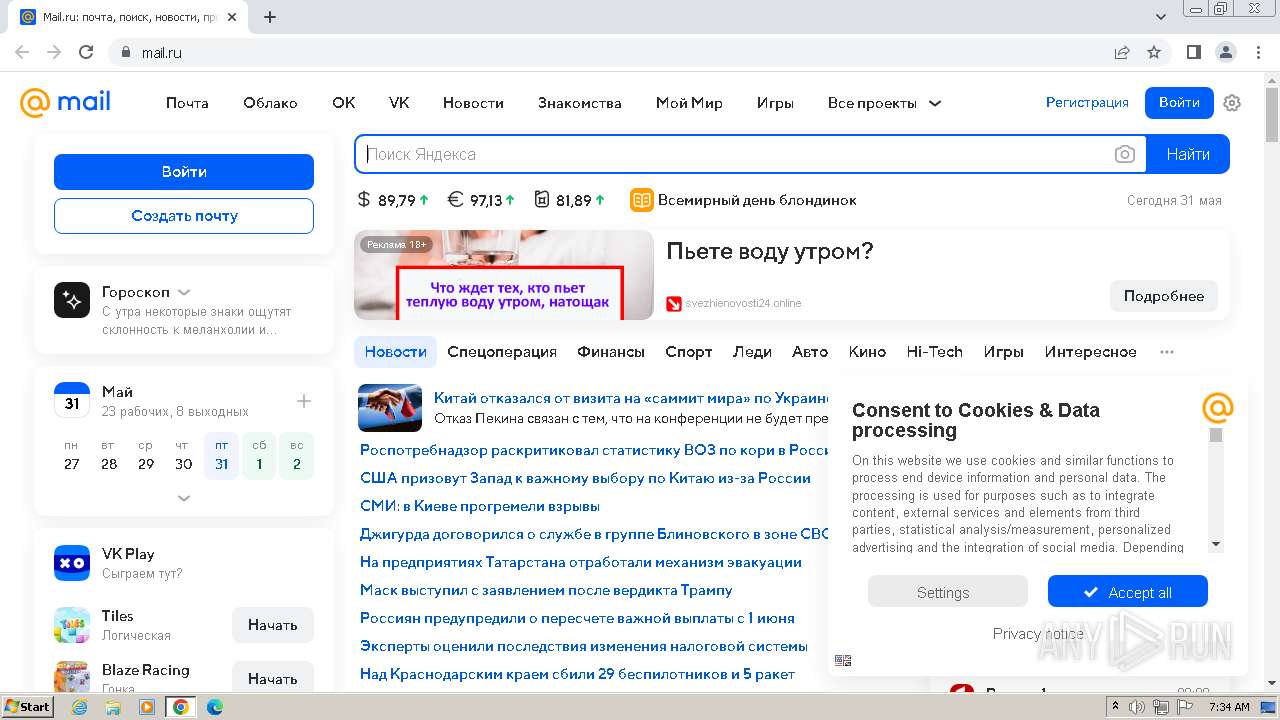
Task: Open Chrome three-dot menu
Action: coord(1258,52)
